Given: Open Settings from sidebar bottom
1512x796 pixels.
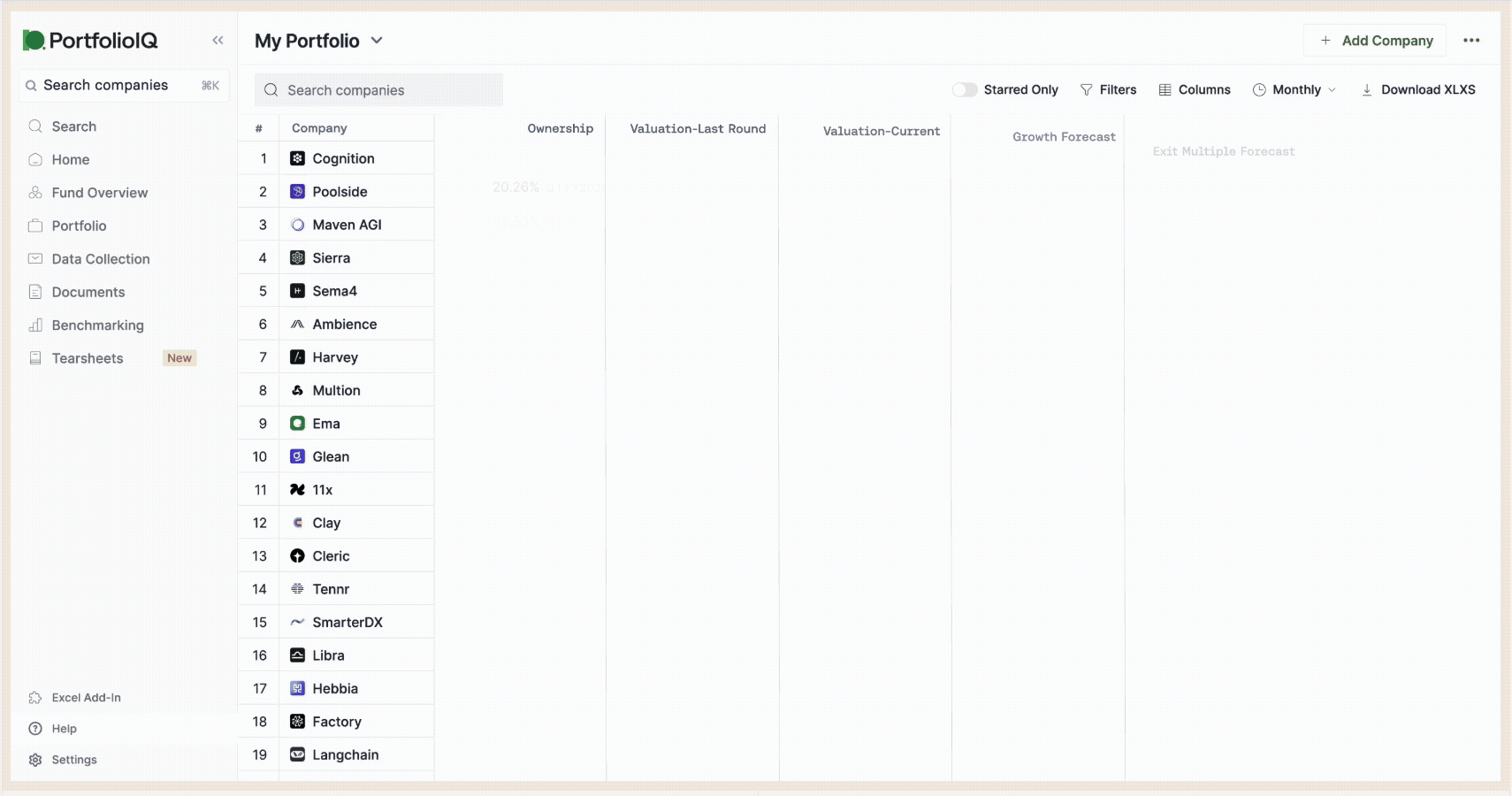Looking at the screenshot, I should pyautogui.click(x=74, y=760).
